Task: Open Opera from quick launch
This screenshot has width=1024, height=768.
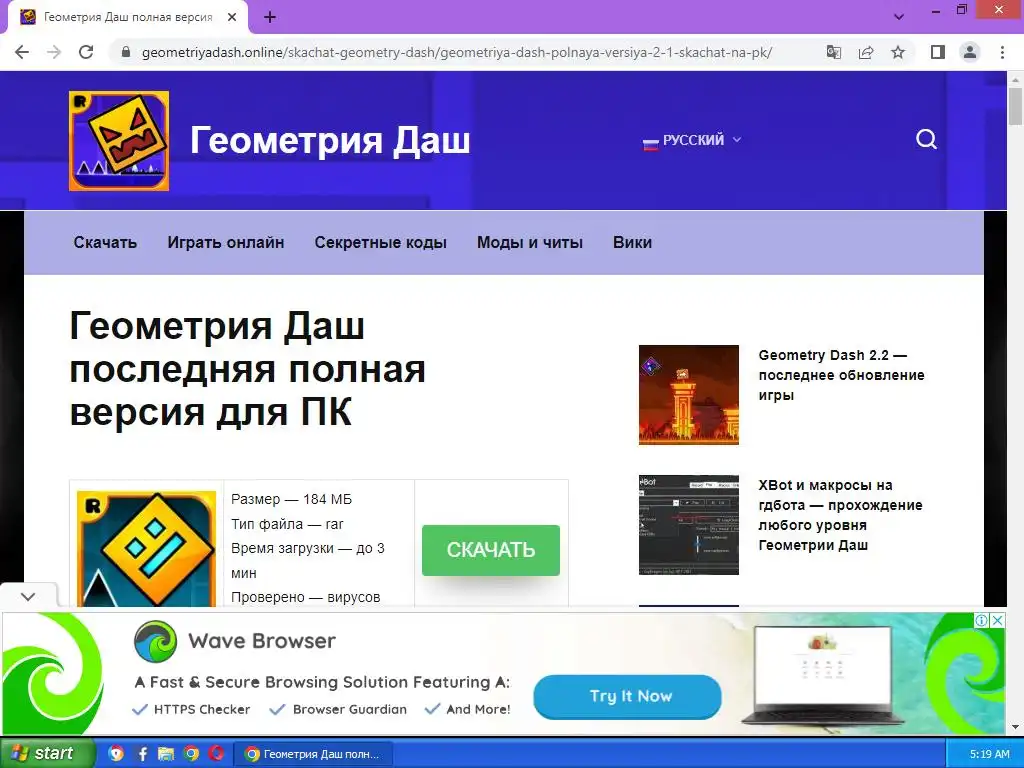Action: pos(217,754)
